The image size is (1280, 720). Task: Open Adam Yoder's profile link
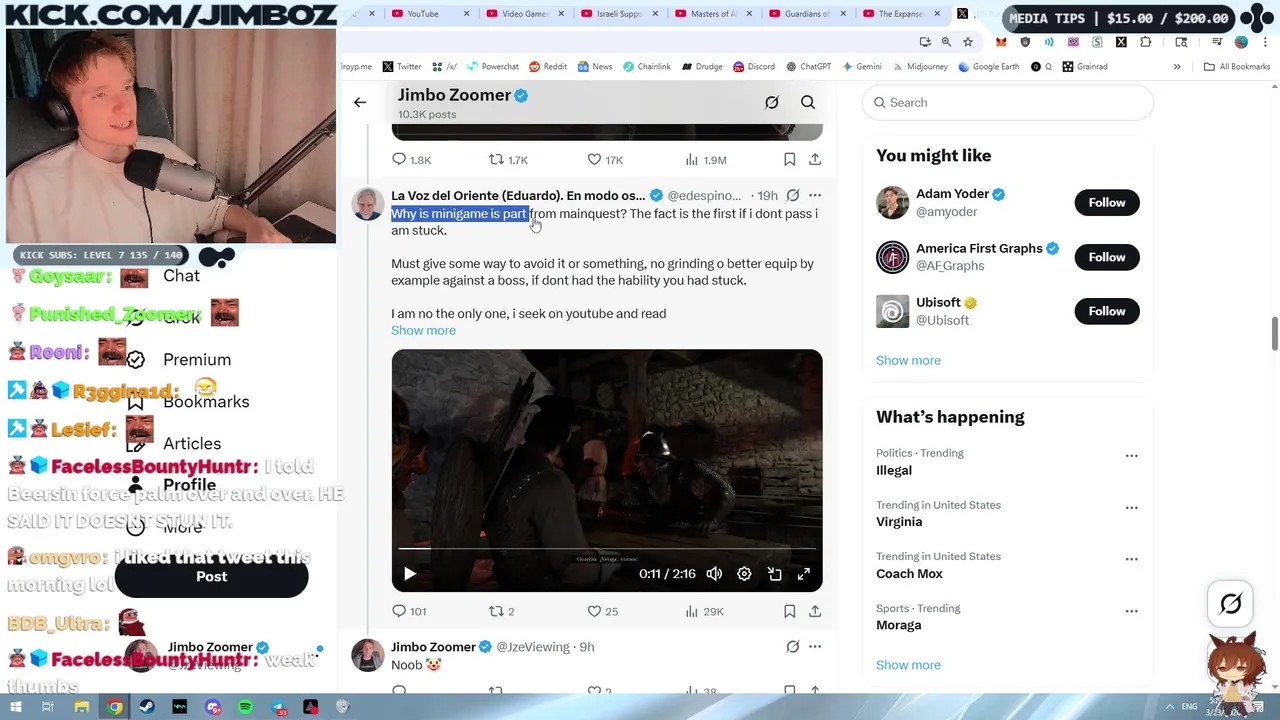coord(952,194)
